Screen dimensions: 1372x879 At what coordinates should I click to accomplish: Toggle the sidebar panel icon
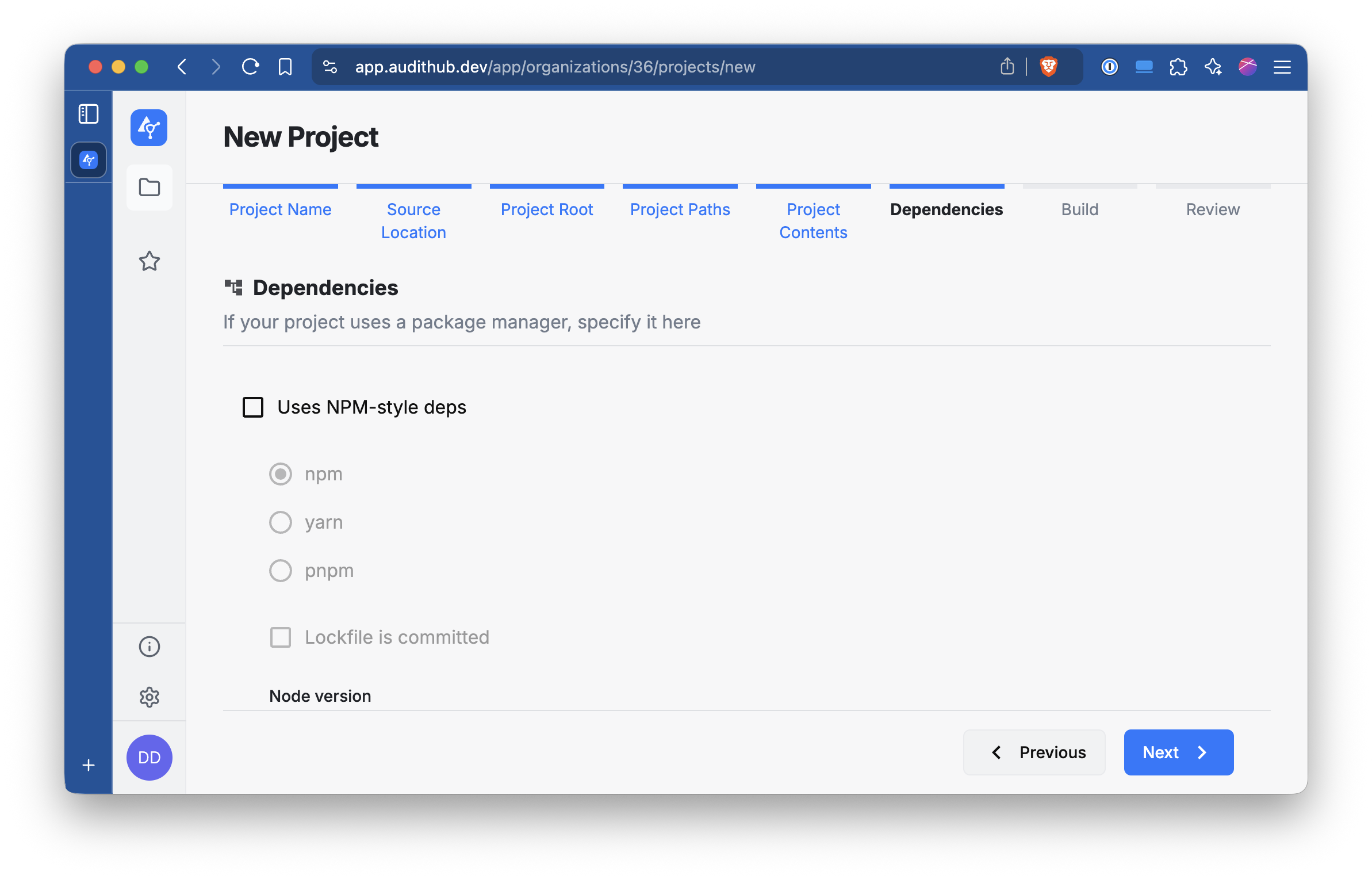pyautogui.click(x=89, y=114)
